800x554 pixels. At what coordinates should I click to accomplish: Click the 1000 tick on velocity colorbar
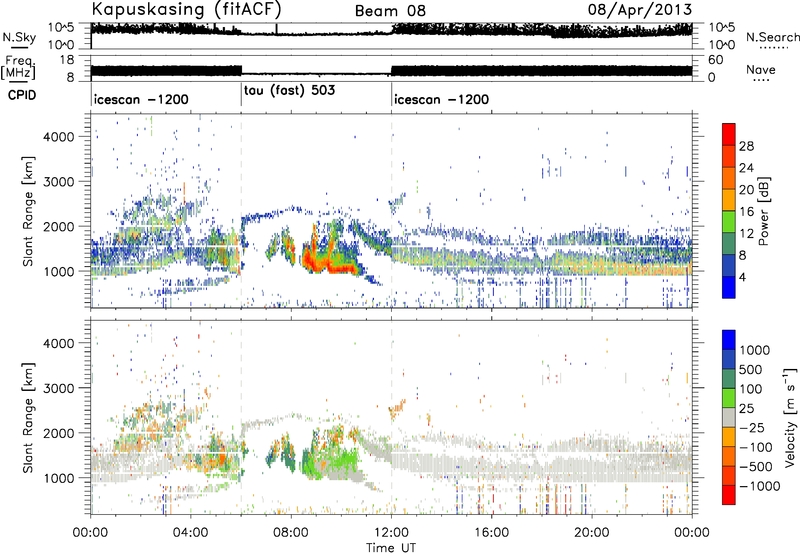(x=754, y=350)
